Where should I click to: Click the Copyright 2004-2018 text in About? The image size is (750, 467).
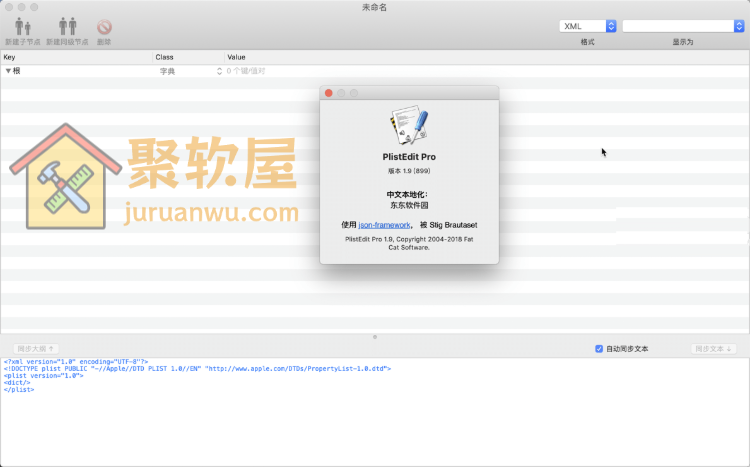point(409,243)
